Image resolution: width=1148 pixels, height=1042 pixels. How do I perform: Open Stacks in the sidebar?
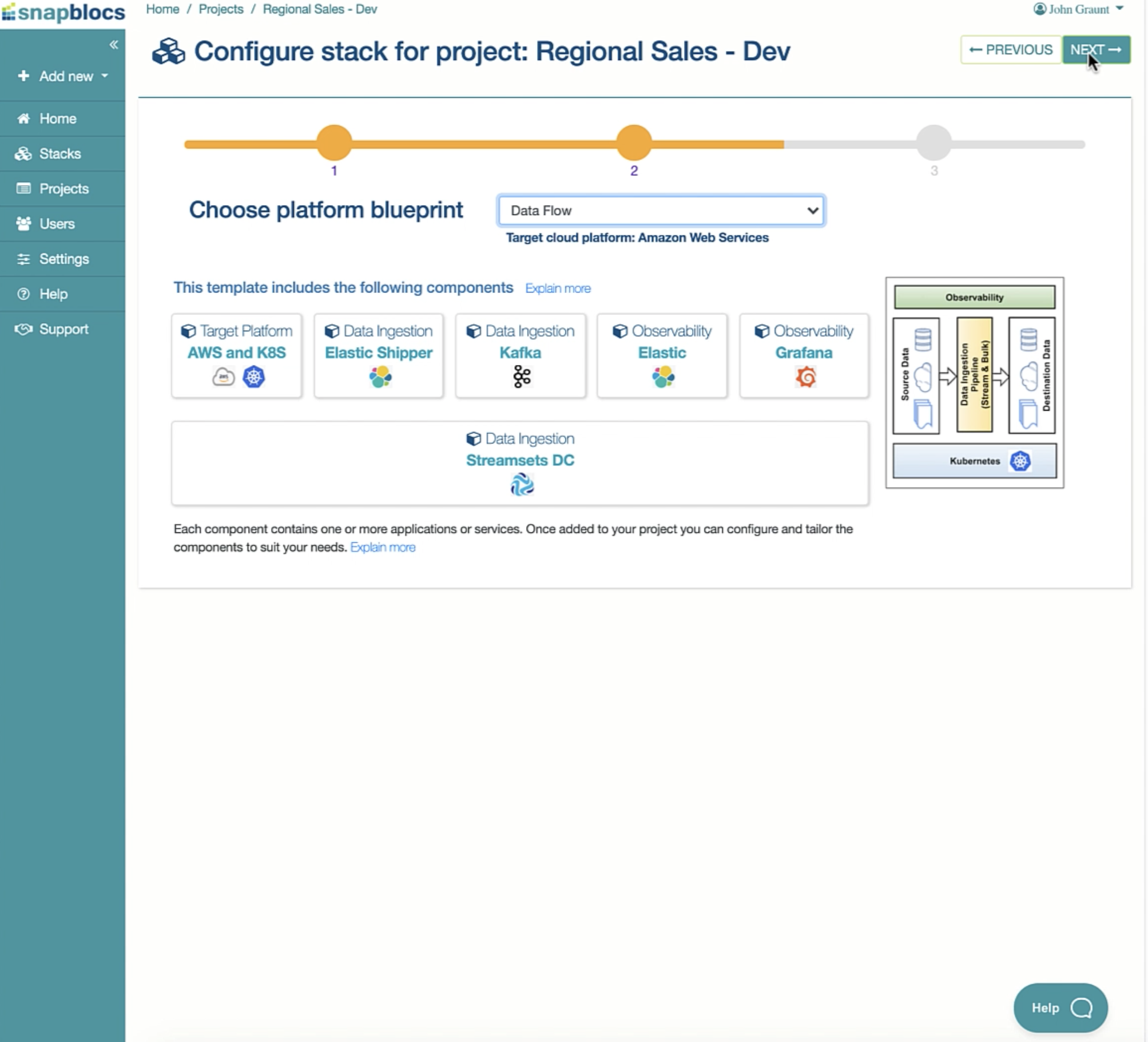pos(59,153)
